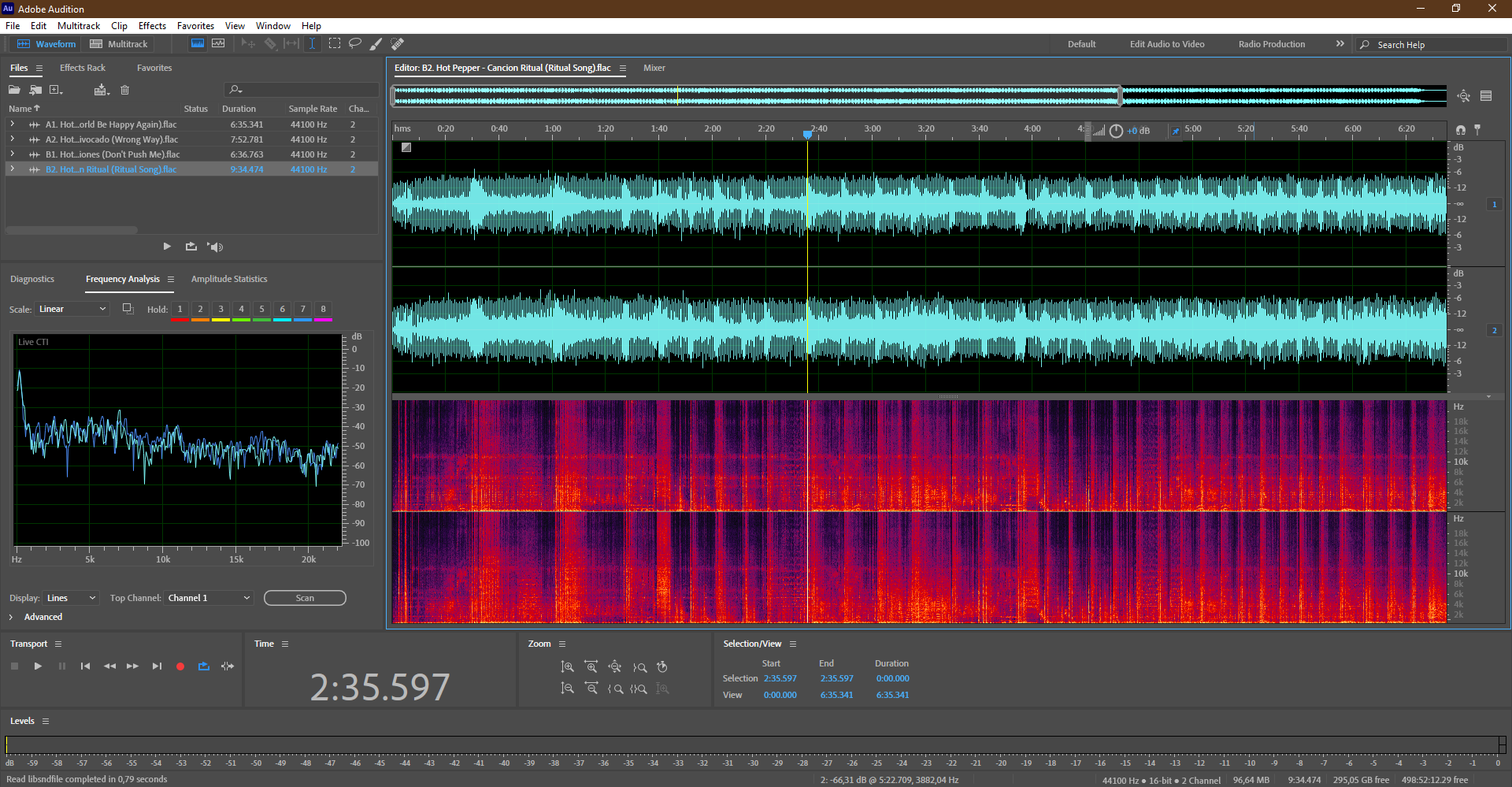Click Reset Zoom (time) icon

pos(662,667)
